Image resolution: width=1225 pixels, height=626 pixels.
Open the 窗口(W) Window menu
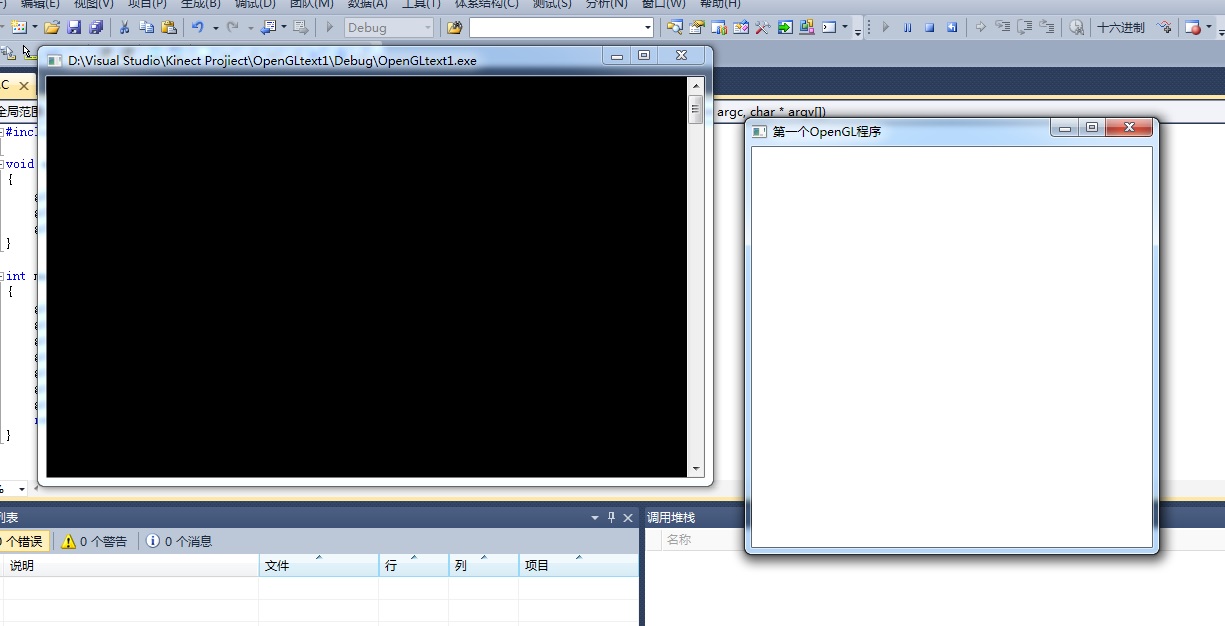click(664, 4)
